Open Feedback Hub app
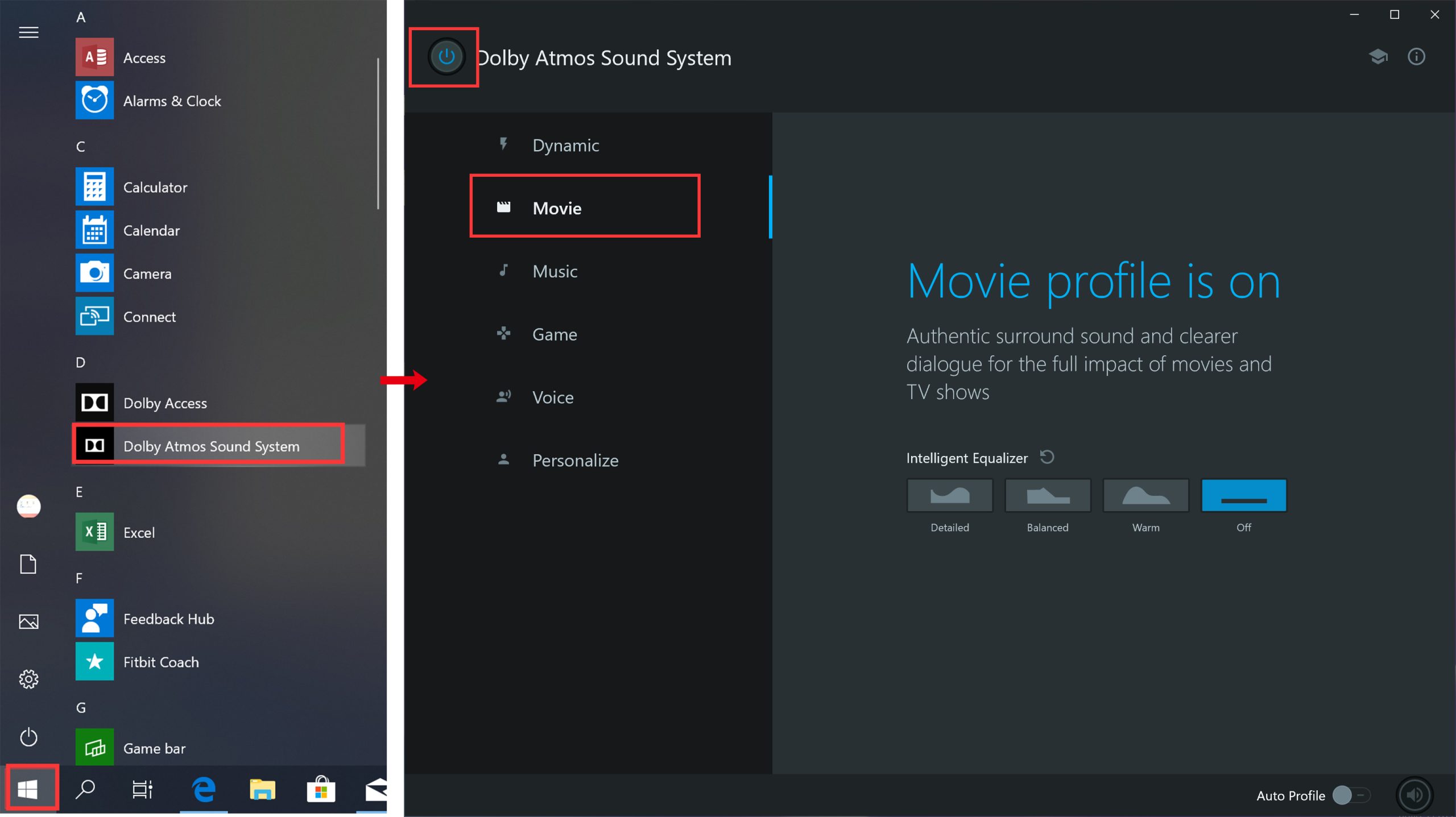Viewport: 1456px width, 817px height. tap(220, 619)
